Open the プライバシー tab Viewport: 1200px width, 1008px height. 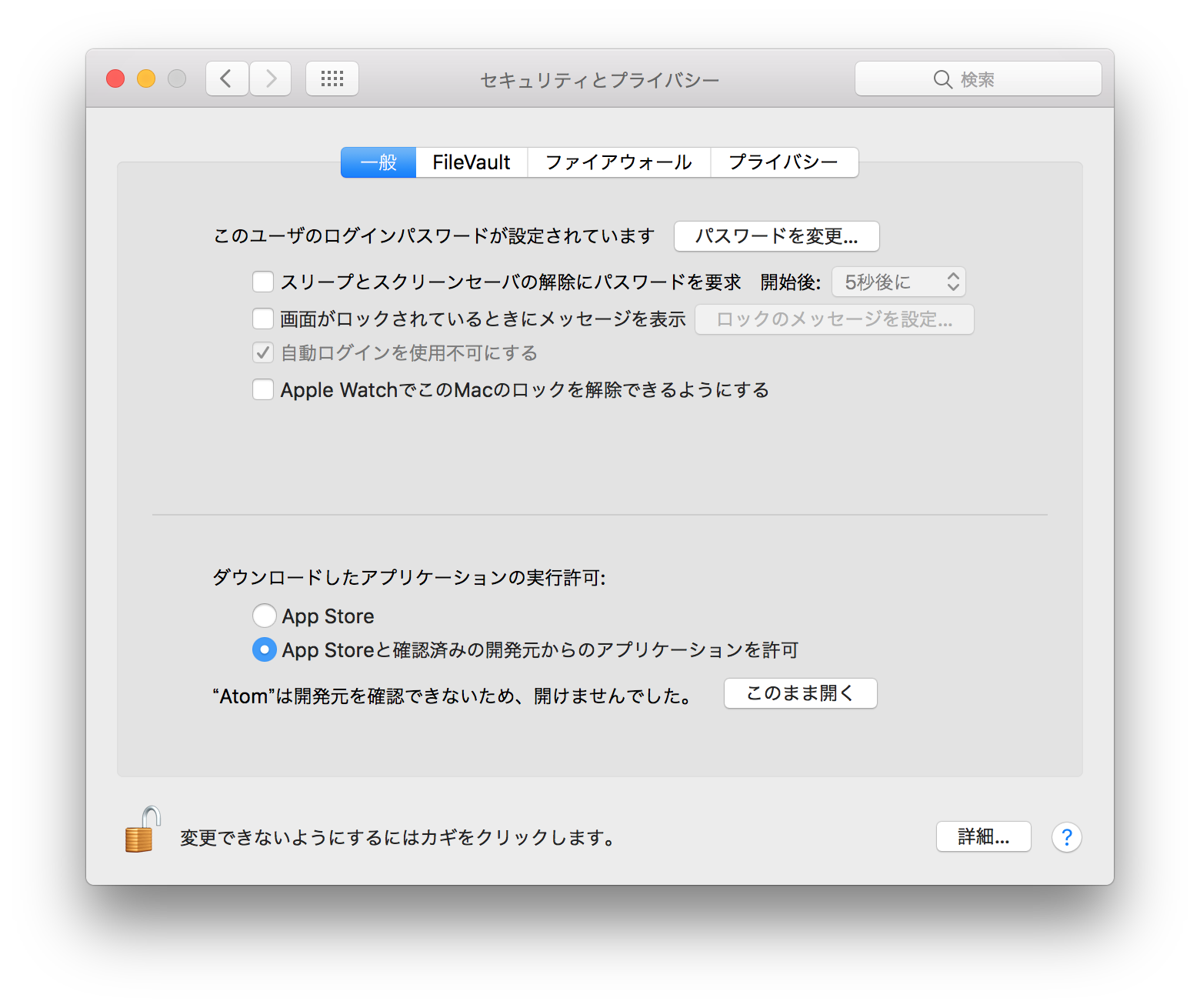[x=784, y=162]
